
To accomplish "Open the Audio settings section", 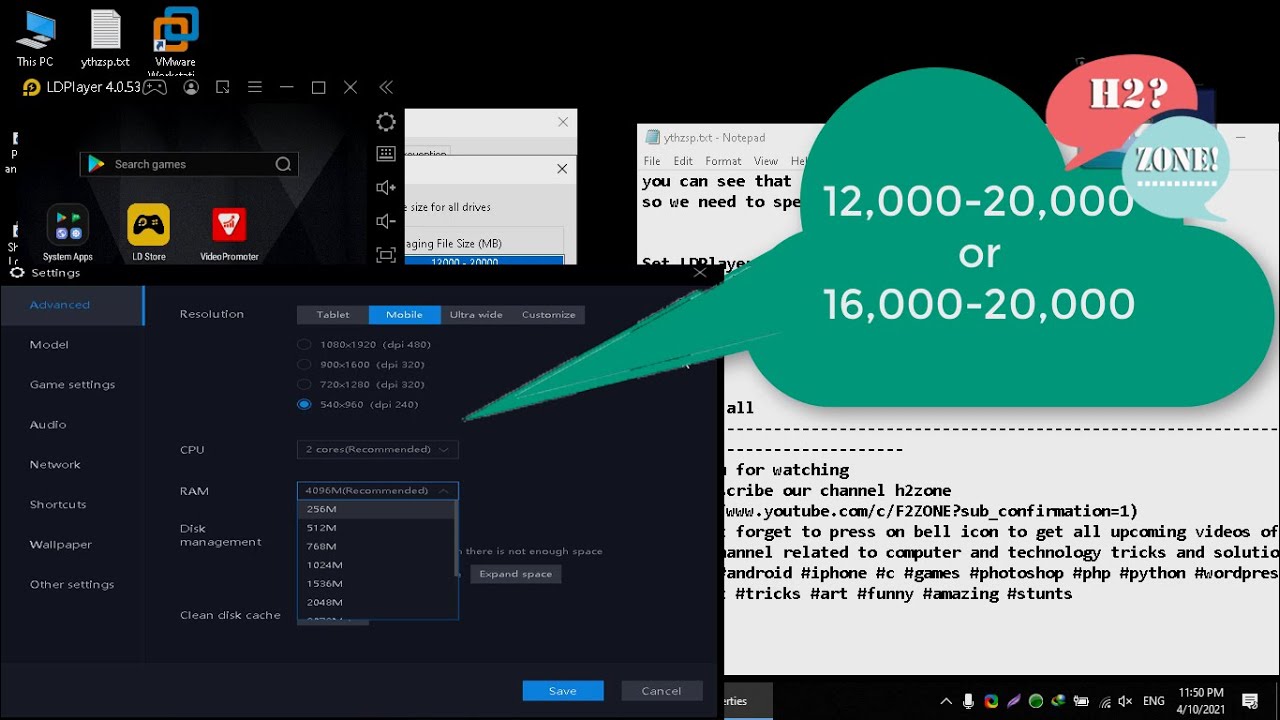I will pos(72,424).
